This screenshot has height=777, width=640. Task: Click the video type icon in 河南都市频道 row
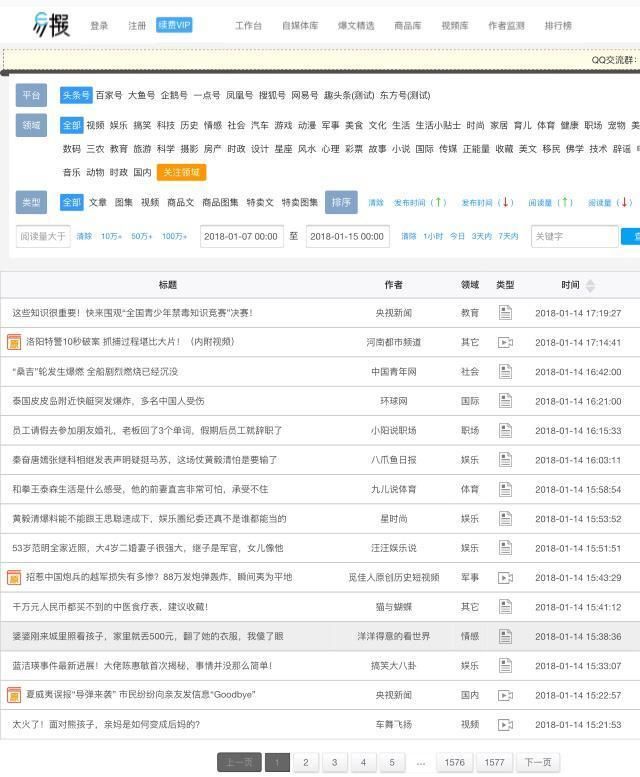pyautogui.click(x=505, y=342)
